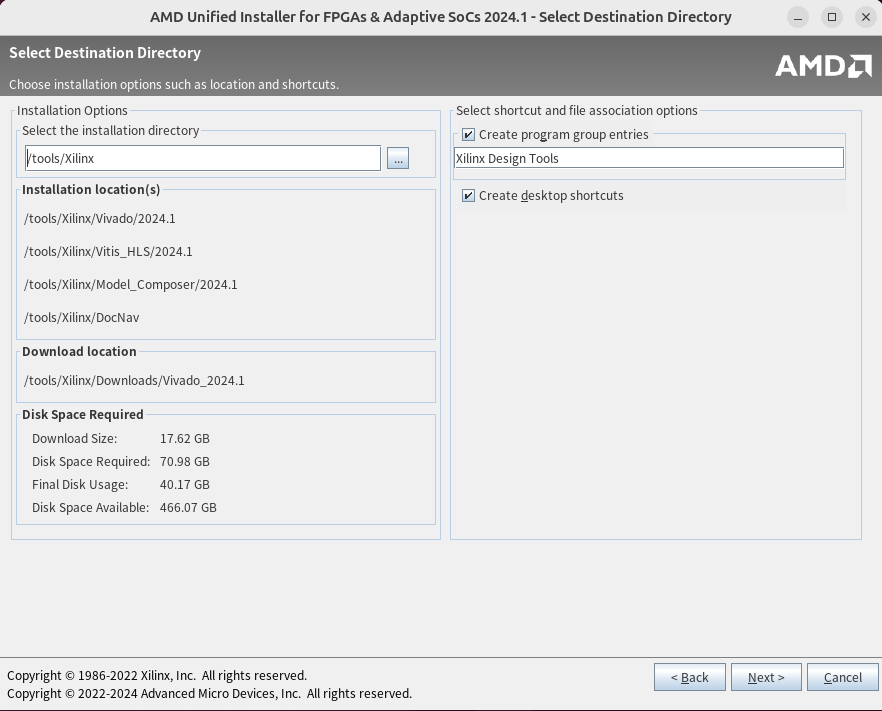This screenshot has height=711, width=882.
Task: Select the Vivado/2024.1 installation path
Action: pos(100,219)
